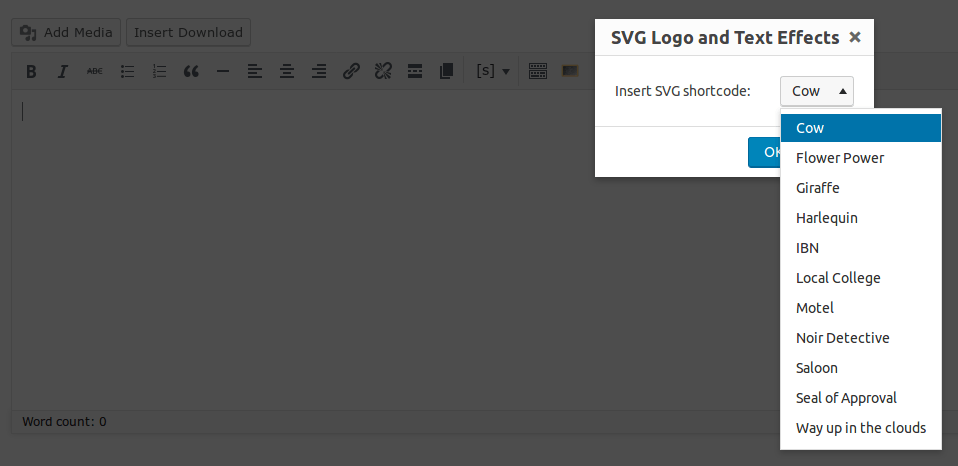Click the Insert SVG shortcode label

[x=682, y=91]
